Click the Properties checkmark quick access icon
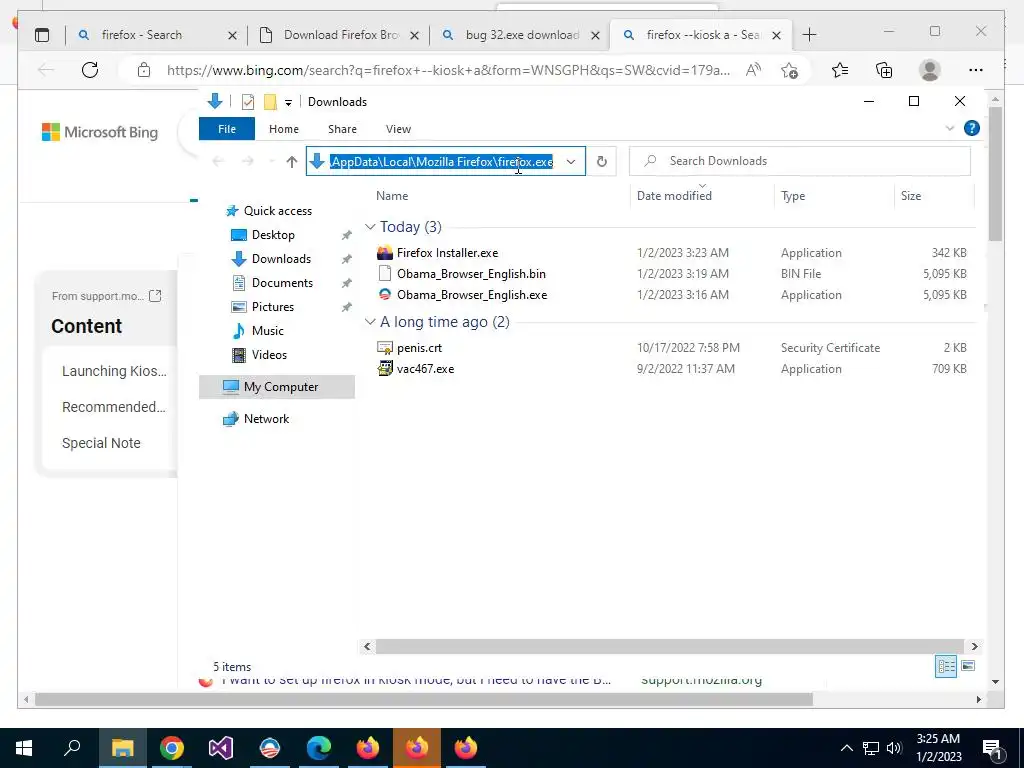Image resolution: width=1024 pixels, height=768 pixels. click(x=248, y=102)
